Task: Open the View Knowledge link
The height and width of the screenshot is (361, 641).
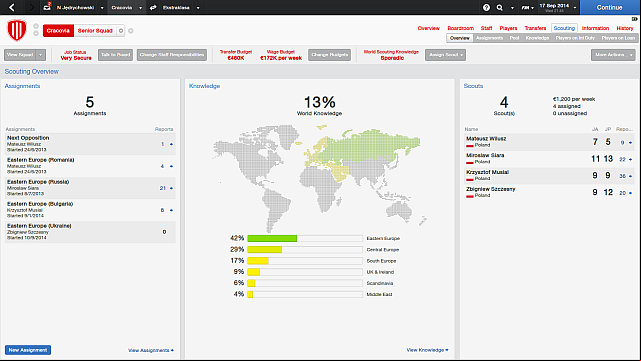Action: click(x=427, y=350)
